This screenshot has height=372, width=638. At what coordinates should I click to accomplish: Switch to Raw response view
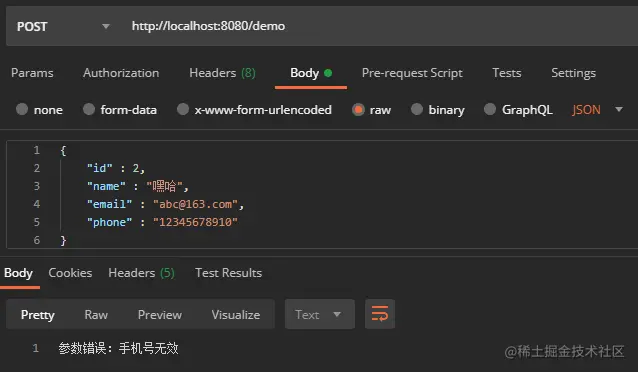(96, 315)
